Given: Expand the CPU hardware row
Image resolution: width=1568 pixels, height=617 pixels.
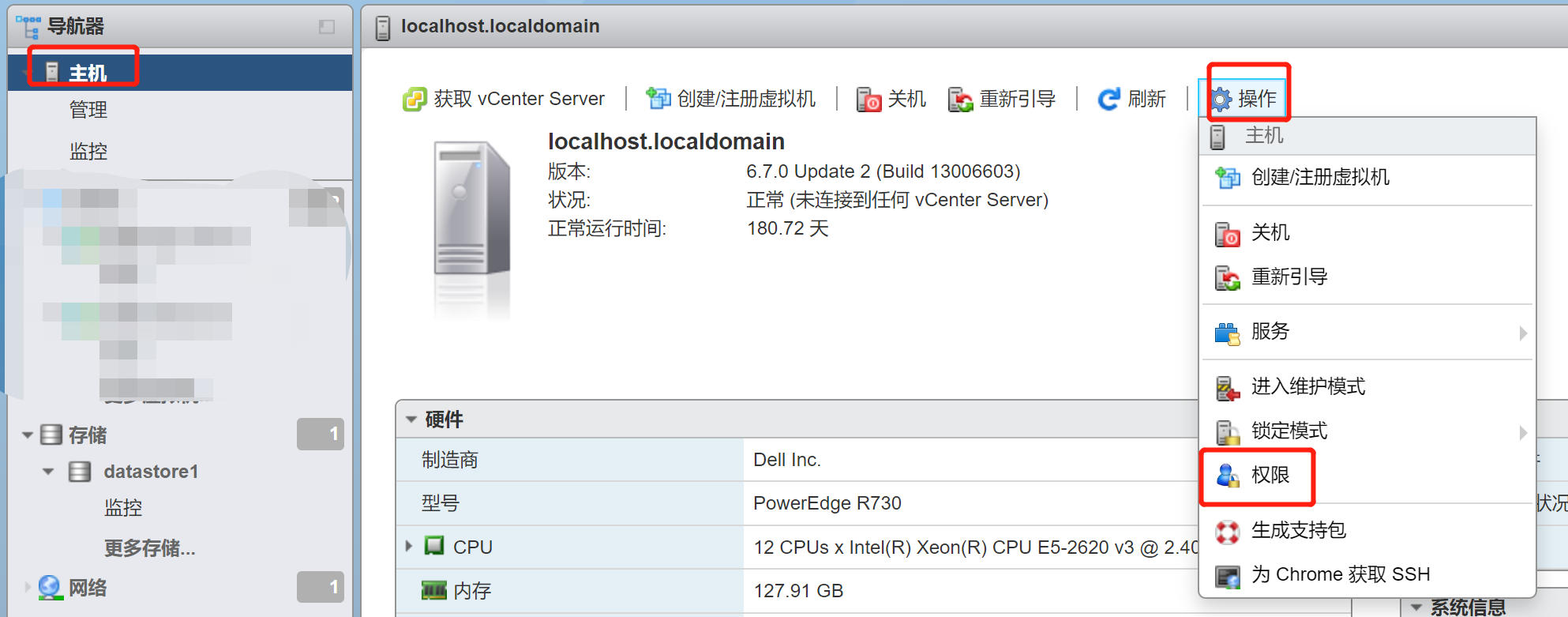Looking at the screenshot, I should 409,546.
